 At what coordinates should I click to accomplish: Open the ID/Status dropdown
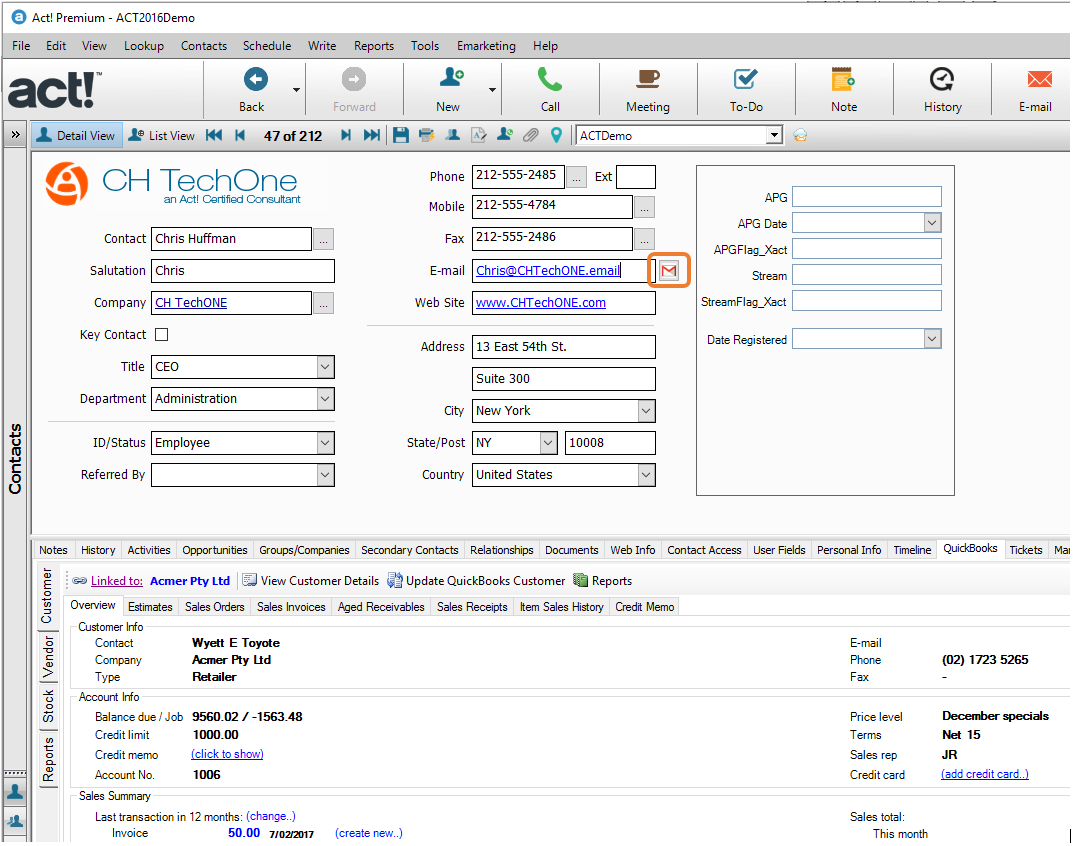325,443
